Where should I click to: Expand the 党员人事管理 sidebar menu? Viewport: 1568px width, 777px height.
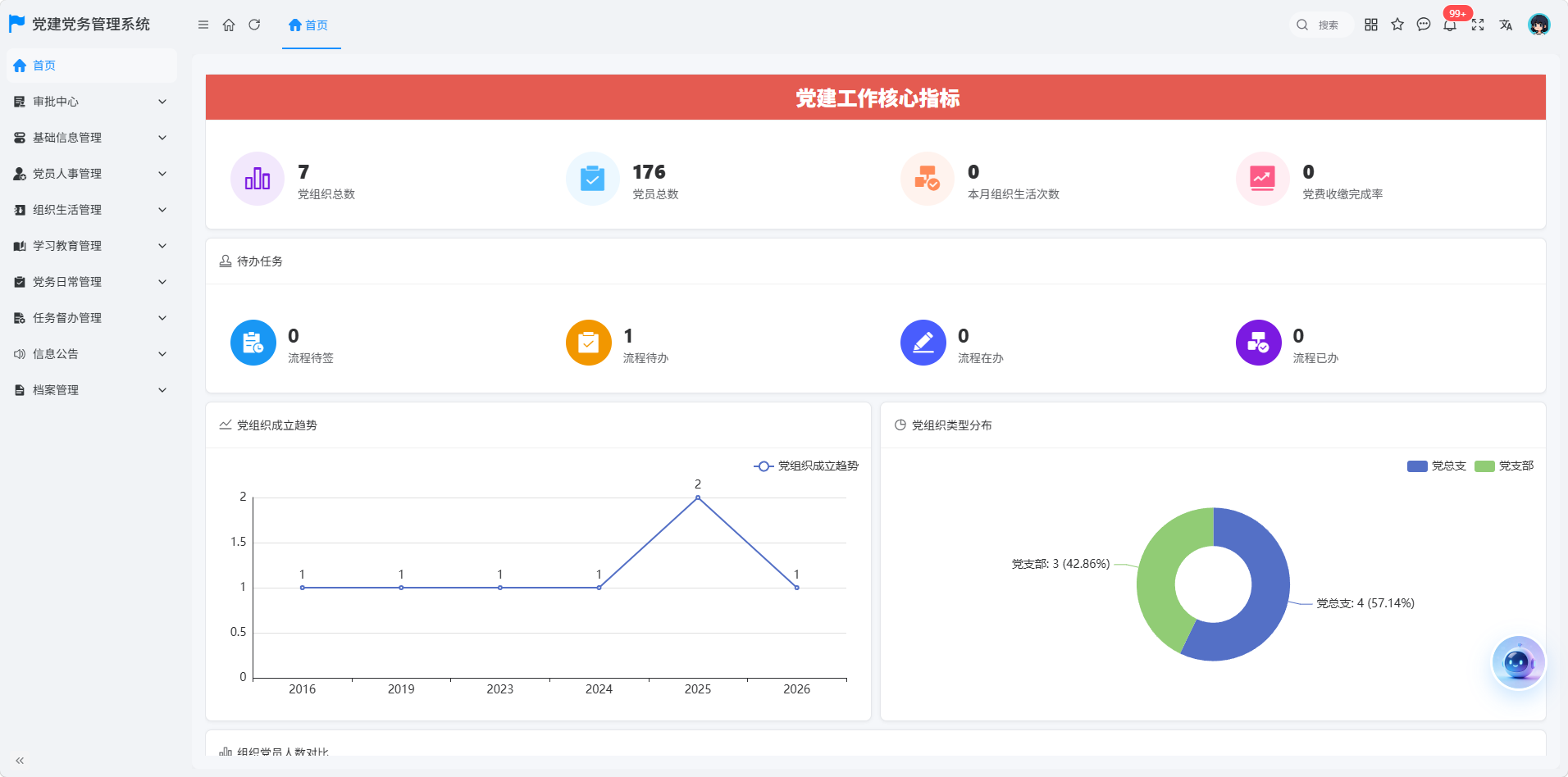click(x=92, y=174)
